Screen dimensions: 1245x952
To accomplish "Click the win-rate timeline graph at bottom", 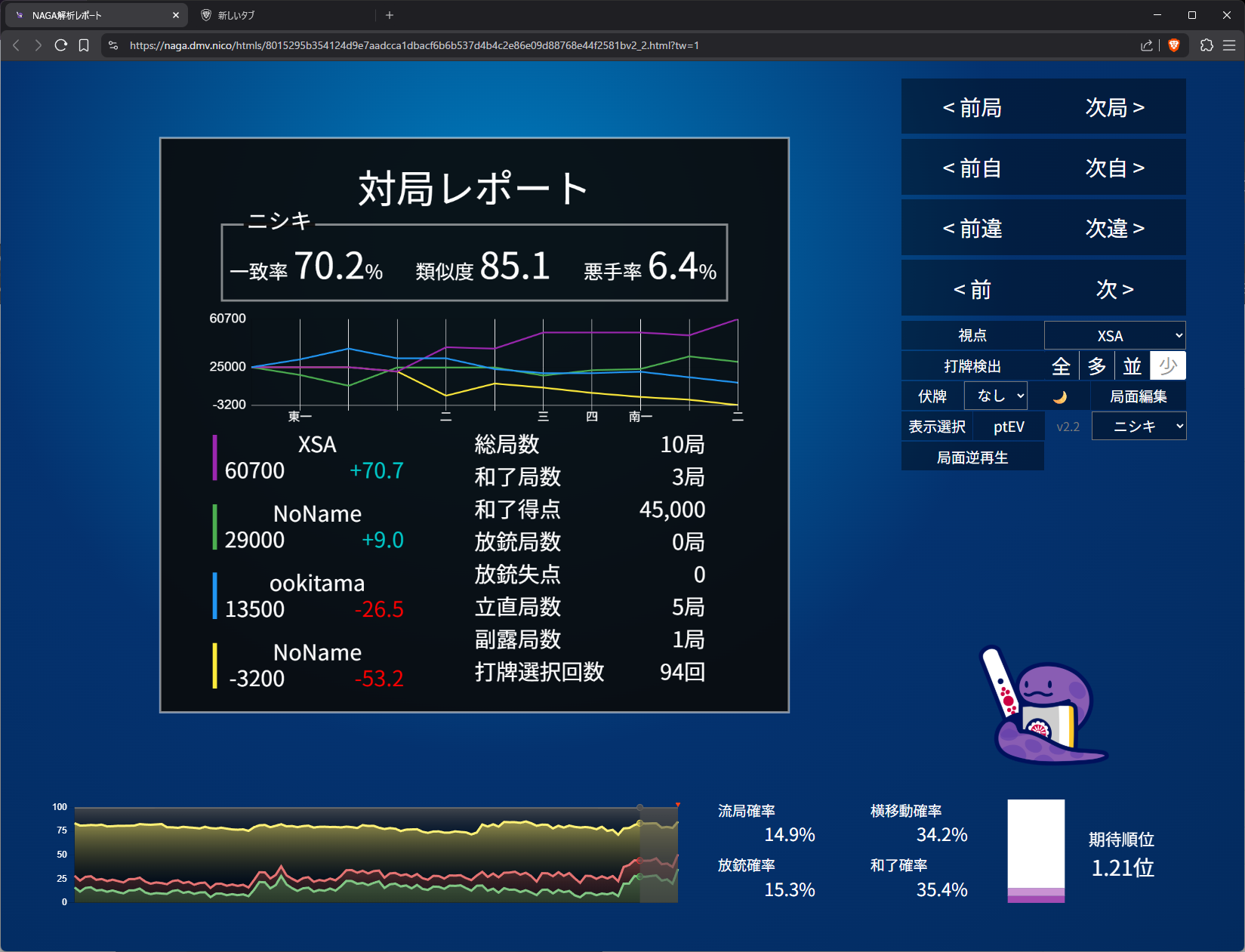I will [376, 854].
